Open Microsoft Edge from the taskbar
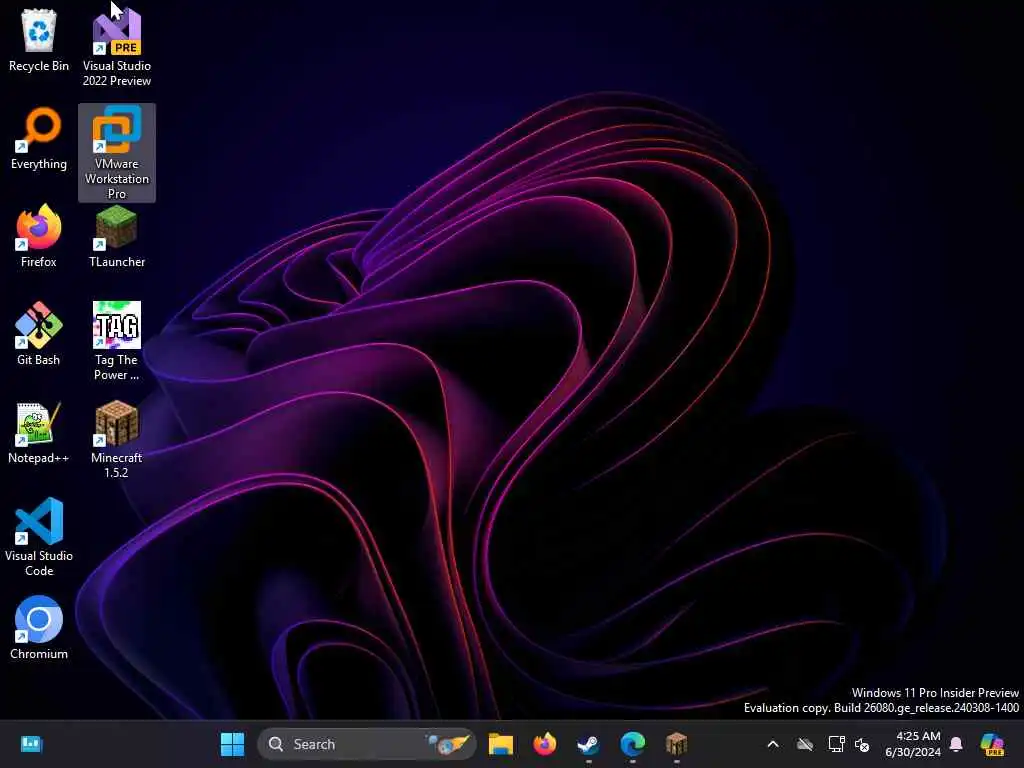Viewport: 1024px width, 768px height. point(632,744)
